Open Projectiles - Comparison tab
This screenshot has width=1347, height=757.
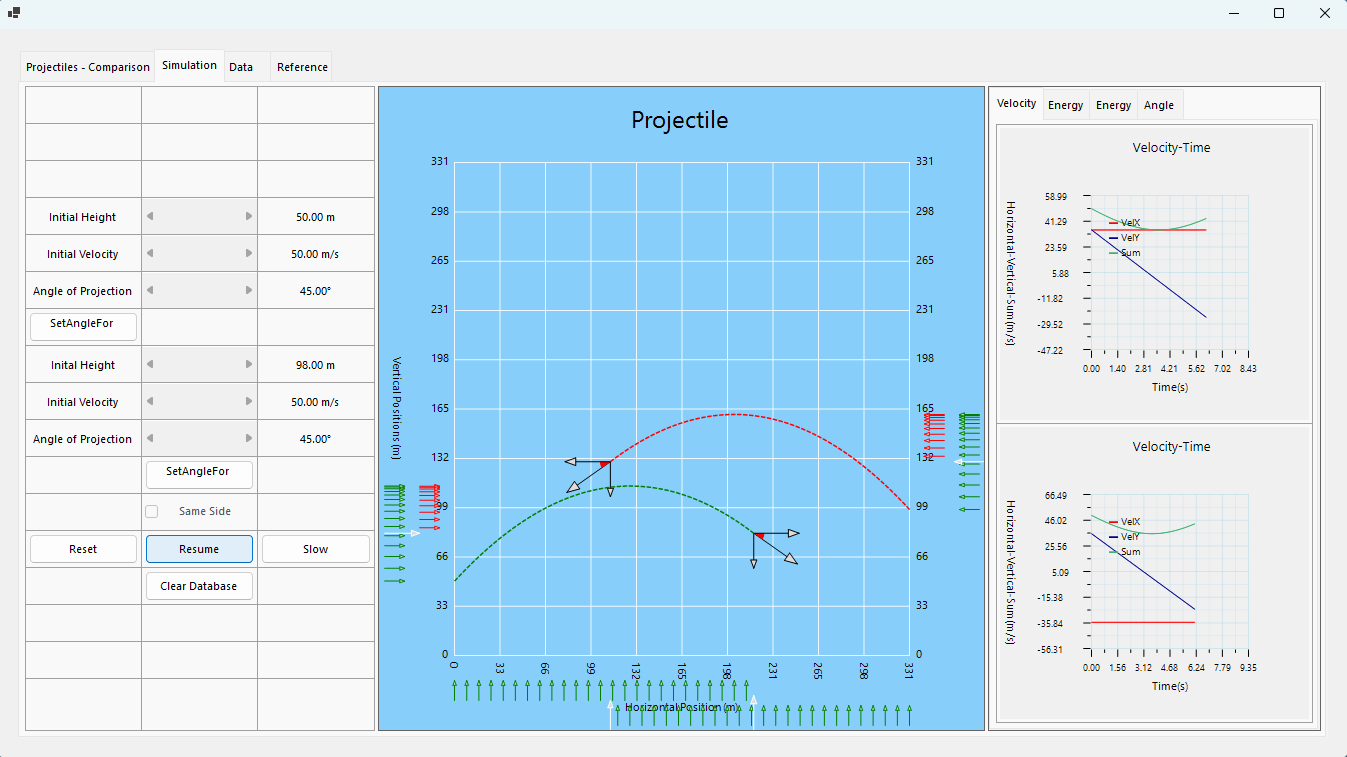click(88, 67)
